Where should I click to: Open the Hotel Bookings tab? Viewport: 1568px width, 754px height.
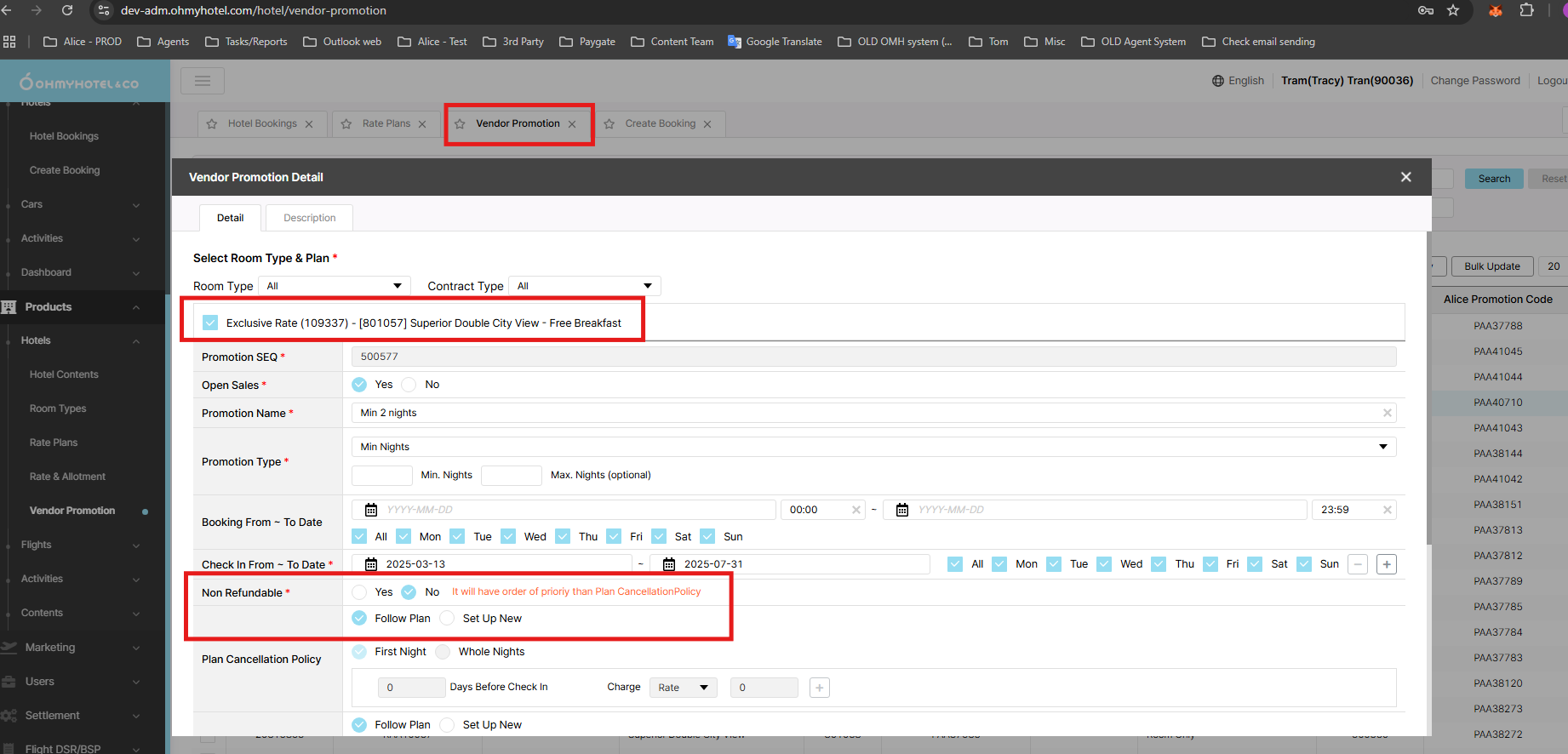(x=262, y=123)
